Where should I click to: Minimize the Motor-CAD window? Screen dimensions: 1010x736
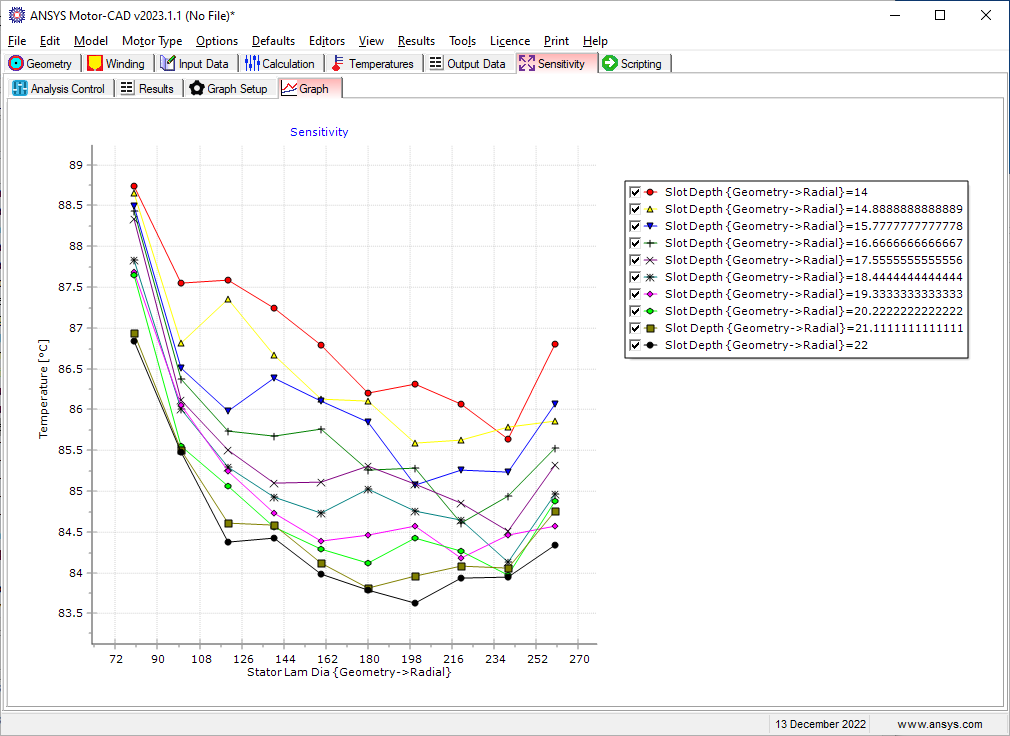pyautogui.click(x=895, y=15)
